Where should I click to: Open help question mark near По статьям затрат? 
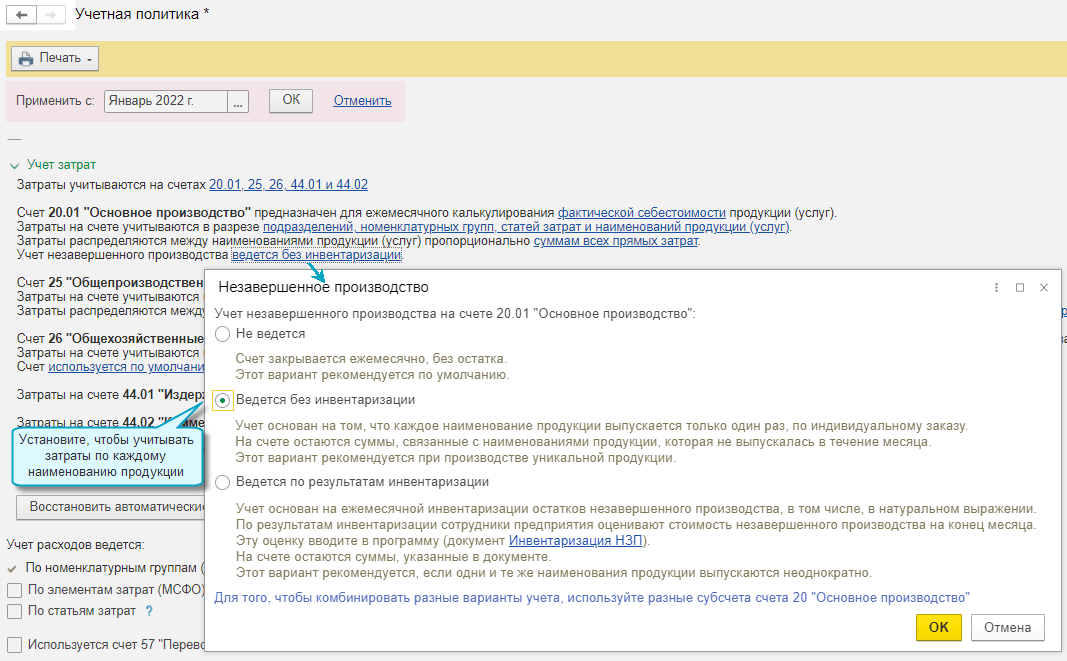[149, 611]
